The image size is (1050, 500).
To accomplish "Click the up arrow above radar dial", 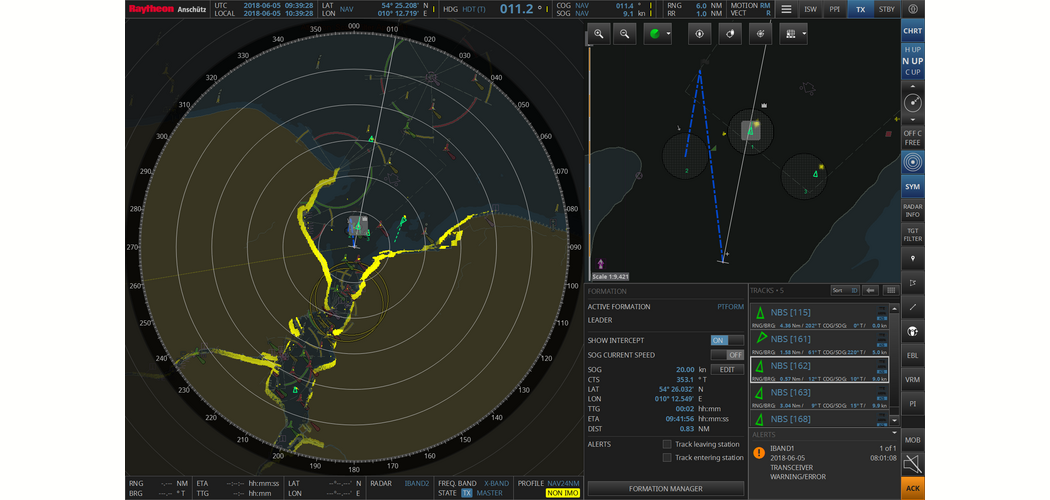I will (x=913, y=87).
